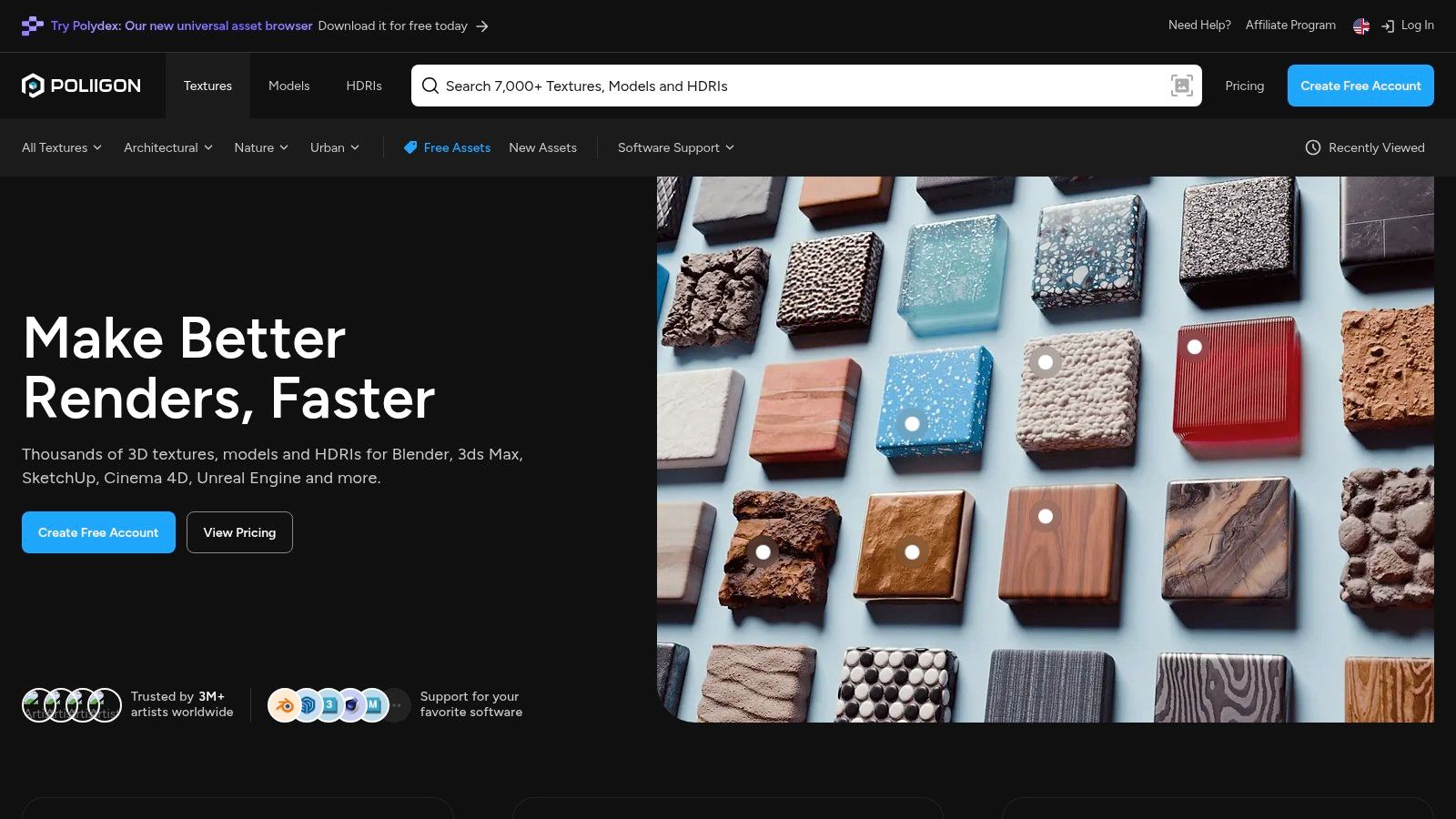The image size is (1456, 819).
Task: Select hotspot on red ribbed glass texture
Action: 1195,347
